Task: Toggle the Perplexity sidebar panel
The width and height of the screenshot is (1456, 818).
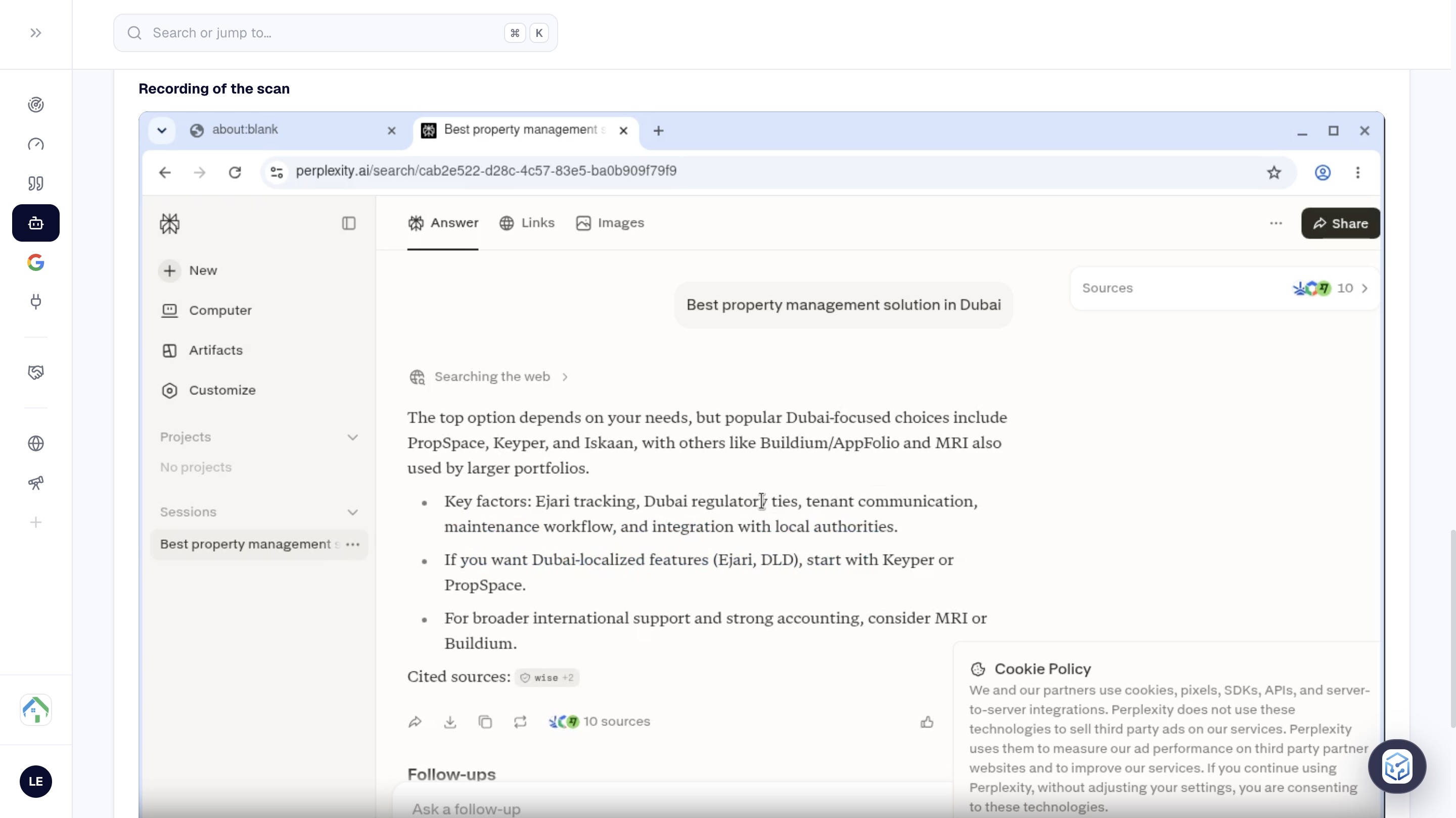Action: pyautogui.click(x=349, y=223)
